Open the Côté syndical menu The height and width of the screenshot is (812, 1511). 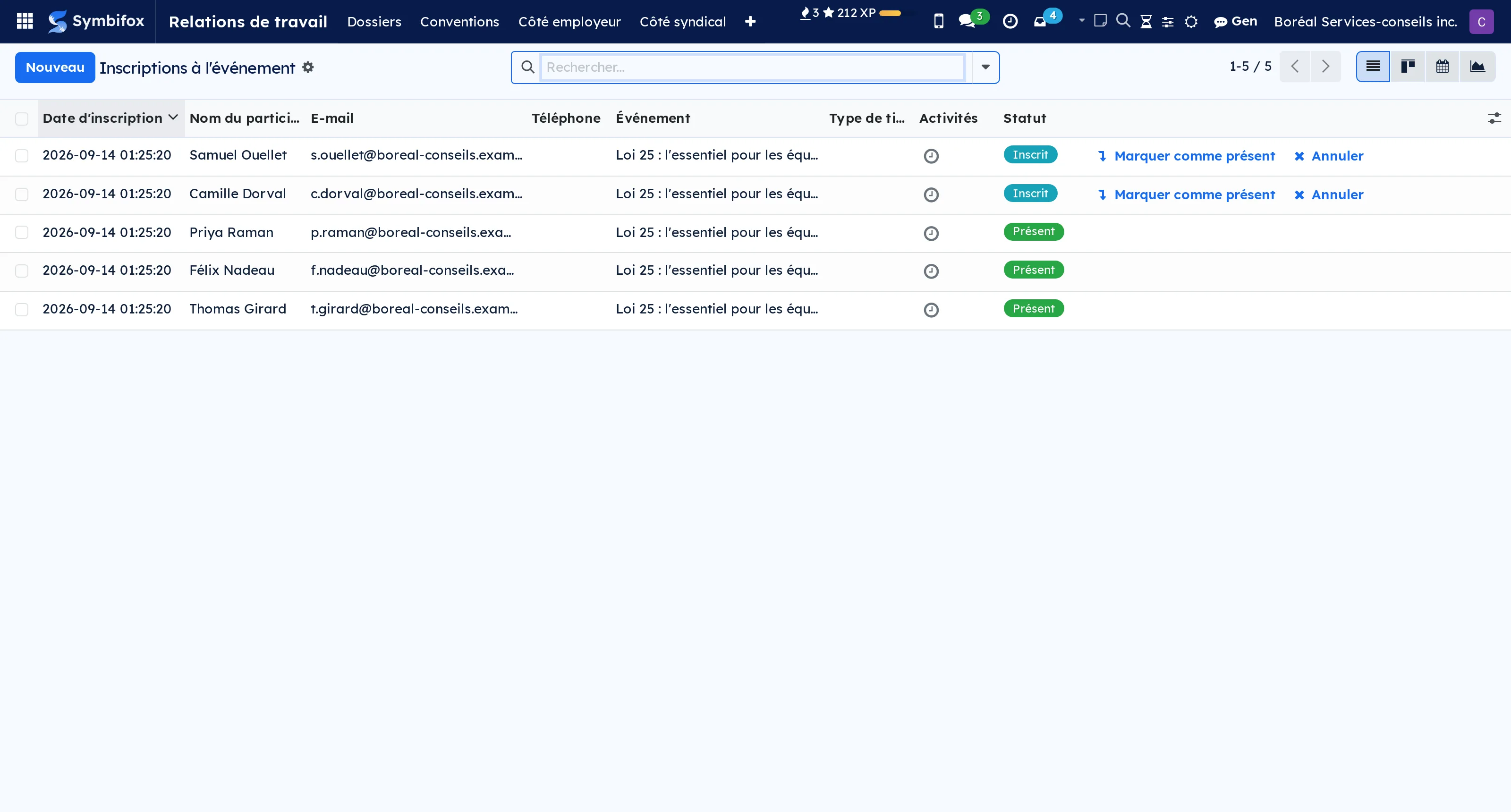(x=683, y=22)
